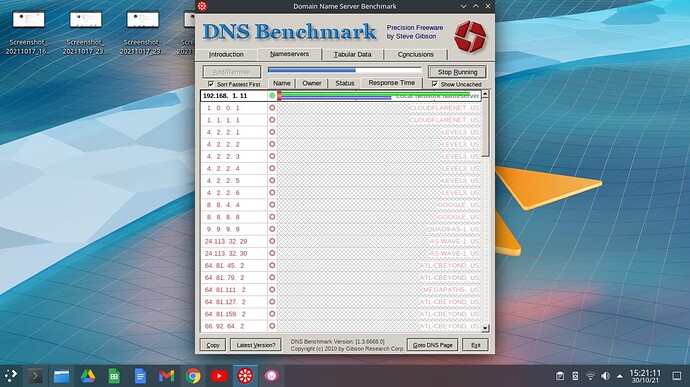This screenshot has height=387, width=690.
Task: Toggle the Show Uncached checkbox
Action: (x=435, y=84)
